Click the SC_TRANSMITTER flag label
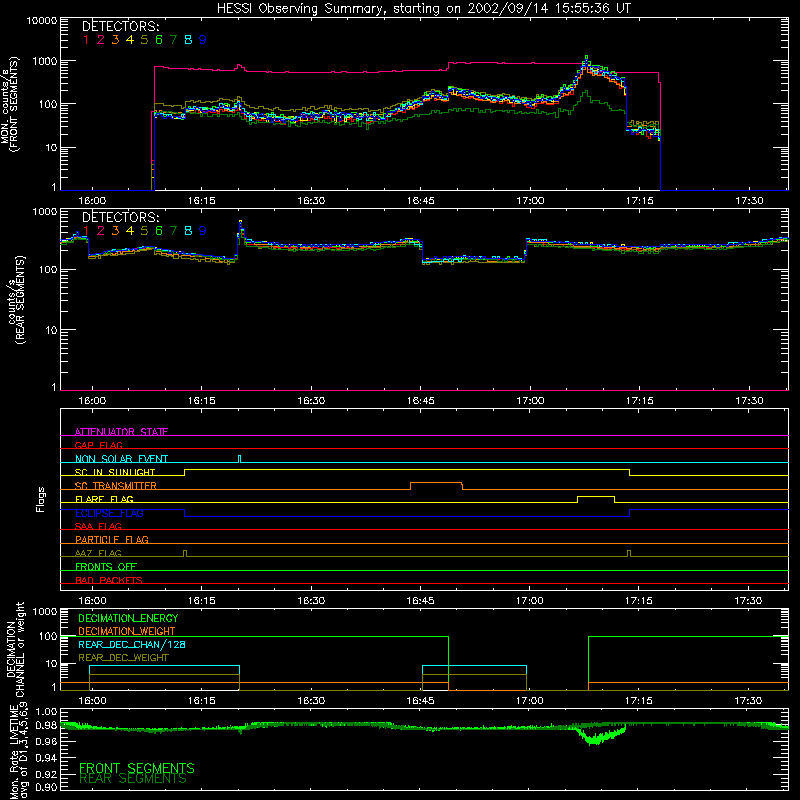This screenshot has height=800, width=800. 115,485
